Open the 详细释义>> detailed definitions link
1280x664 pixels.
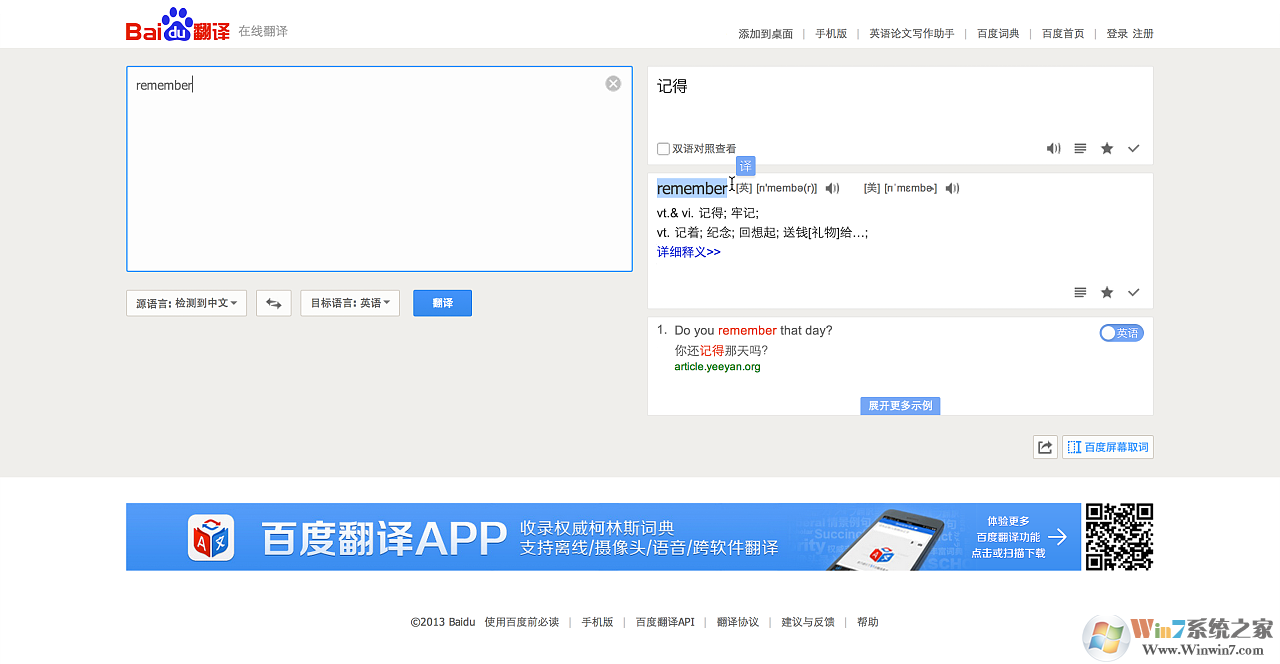pos(688,252)
